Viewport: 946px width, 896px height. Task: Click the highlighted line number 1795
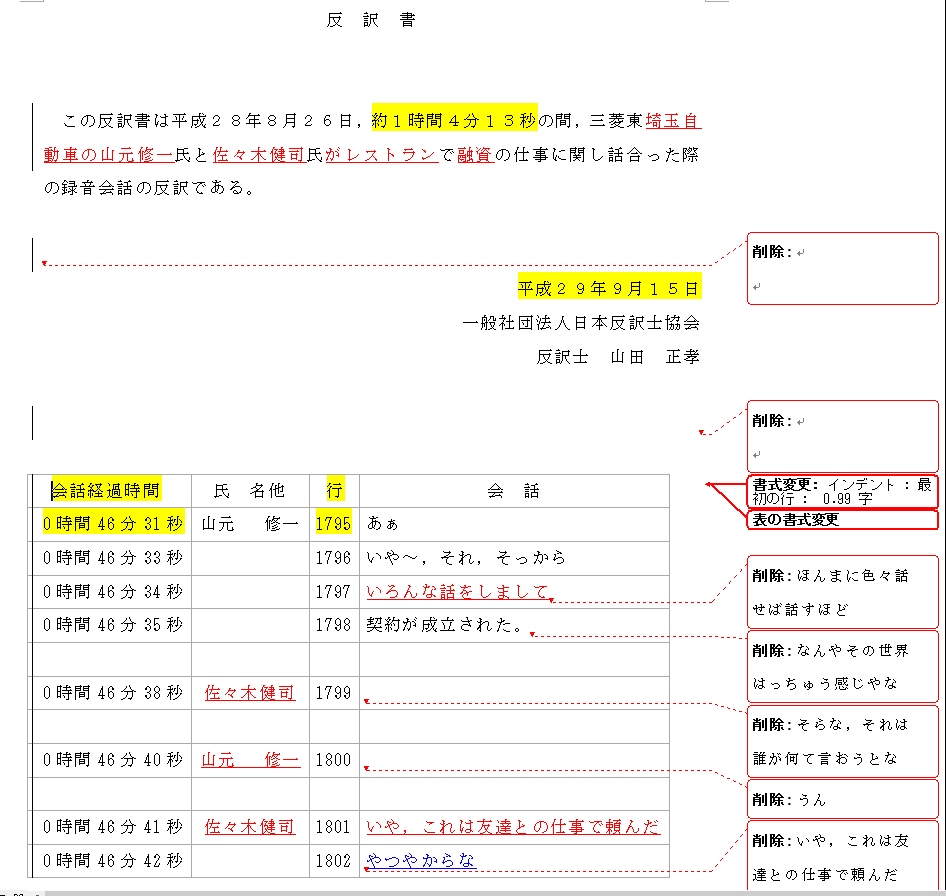pos(333,524)
